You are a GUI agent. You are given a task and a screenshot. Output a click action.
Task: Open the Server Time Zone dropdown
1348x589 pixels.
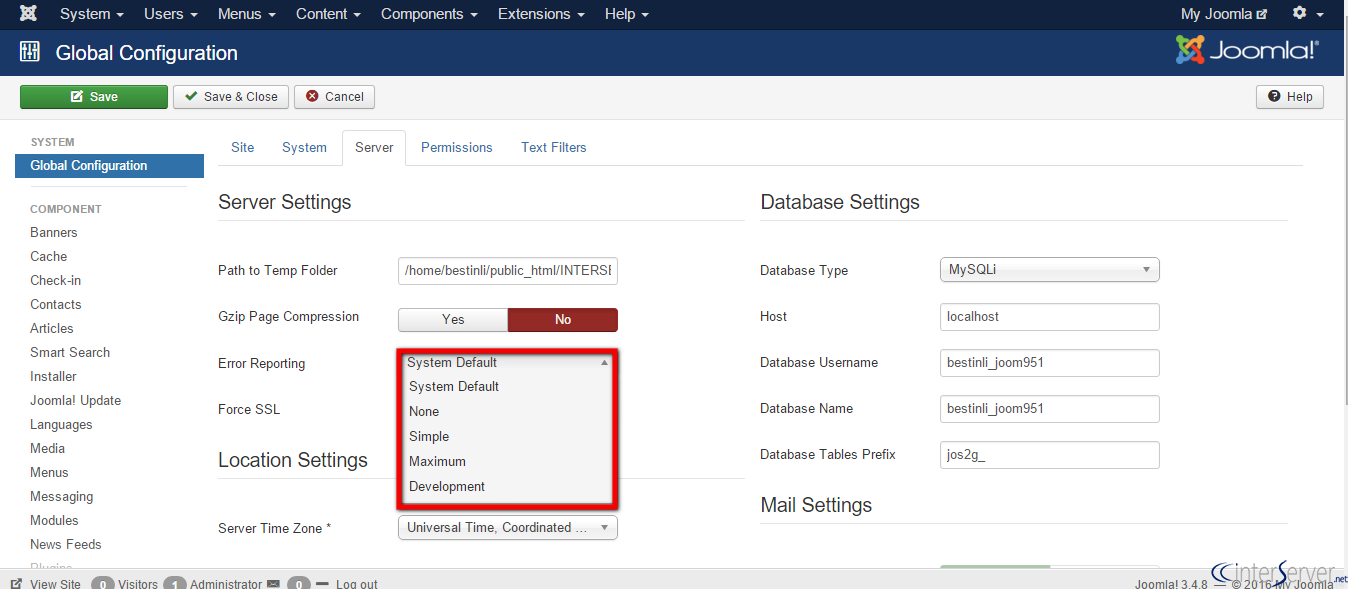(x=508, y=527)
